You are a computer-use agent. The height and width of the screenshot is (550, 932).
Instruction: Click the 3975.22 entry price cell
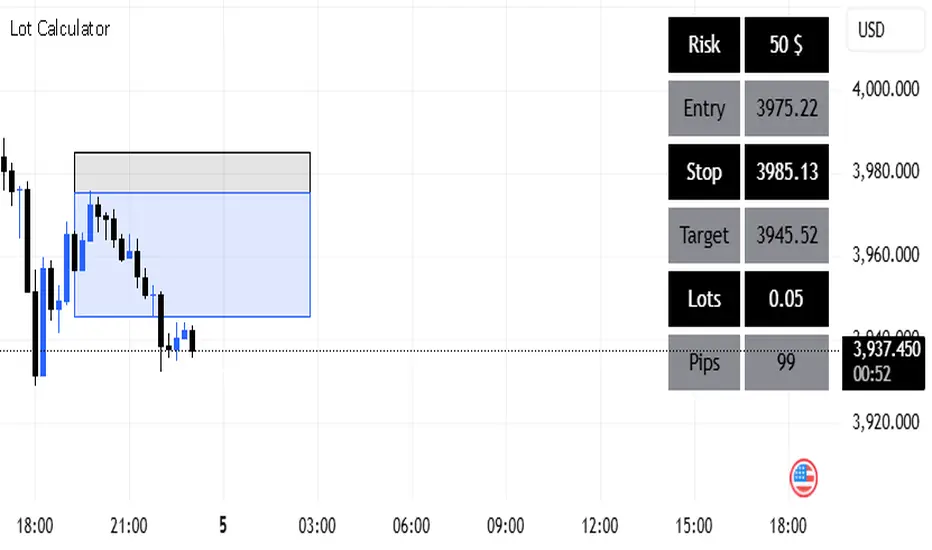point(786,108)
